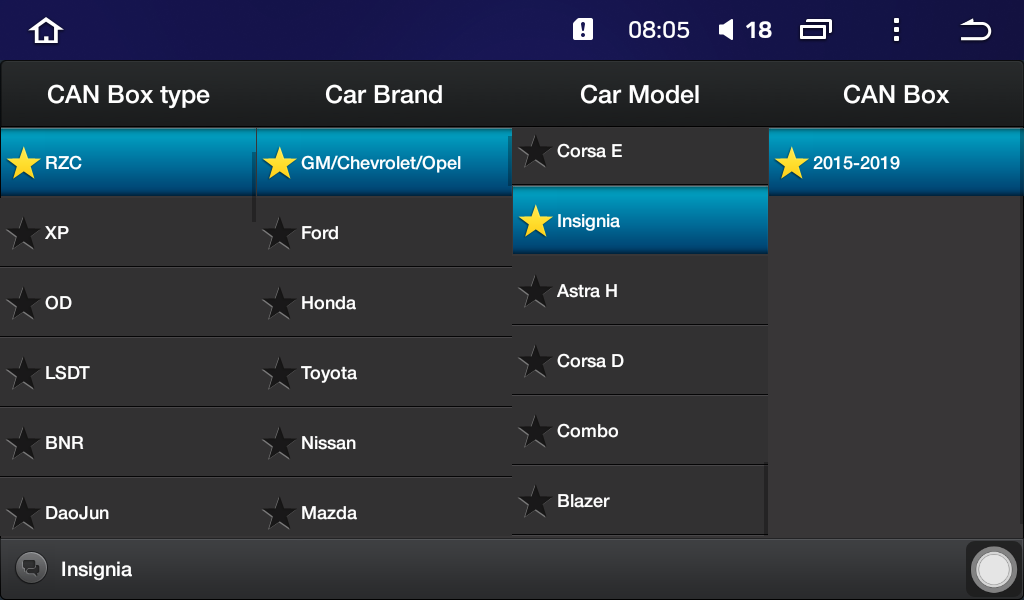The width and height of the screenshot is (1024, 600).
Task: Select the Car Brand column header
Action: point(384,95)
